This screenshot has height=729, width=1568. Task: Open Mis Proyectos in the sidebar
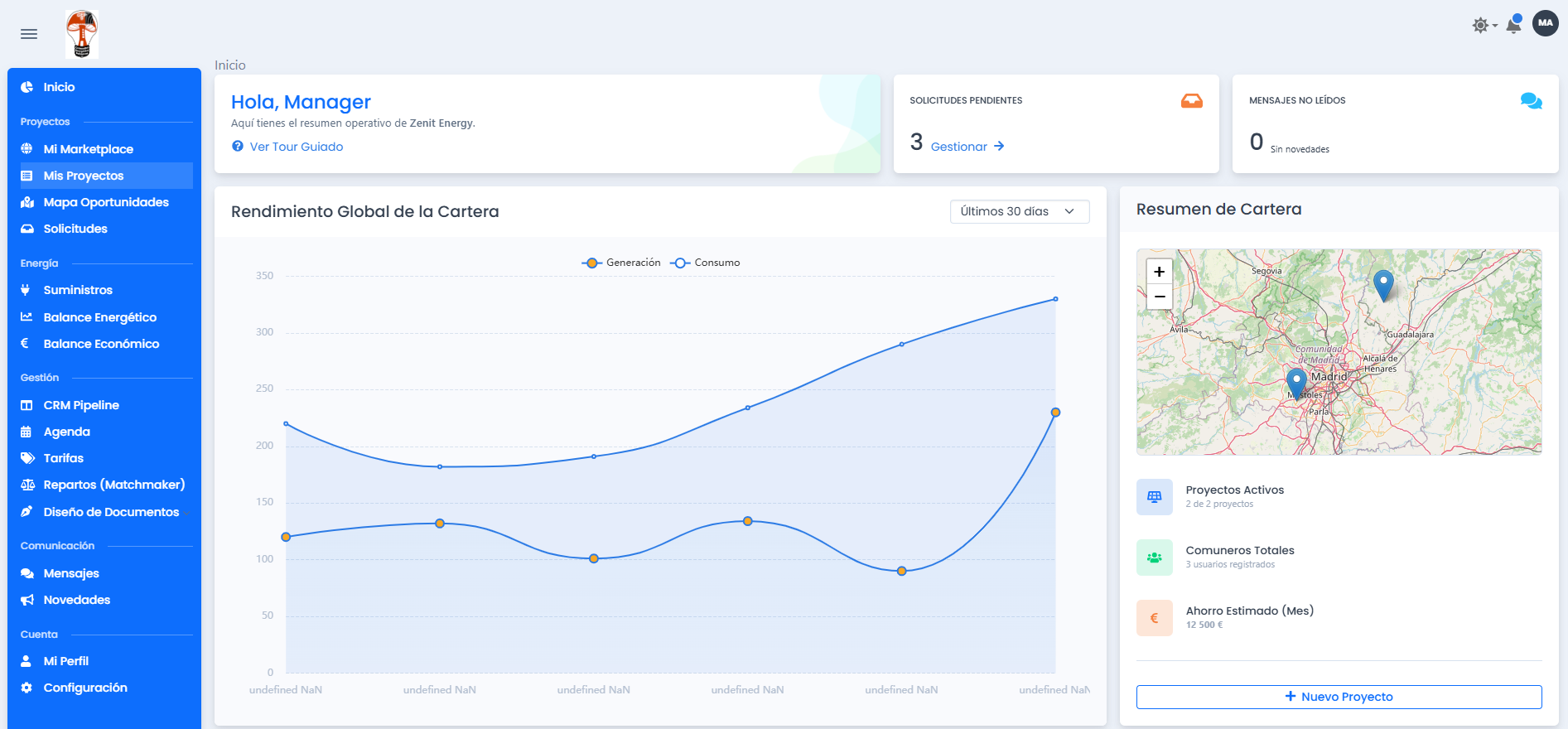point(84,176)
